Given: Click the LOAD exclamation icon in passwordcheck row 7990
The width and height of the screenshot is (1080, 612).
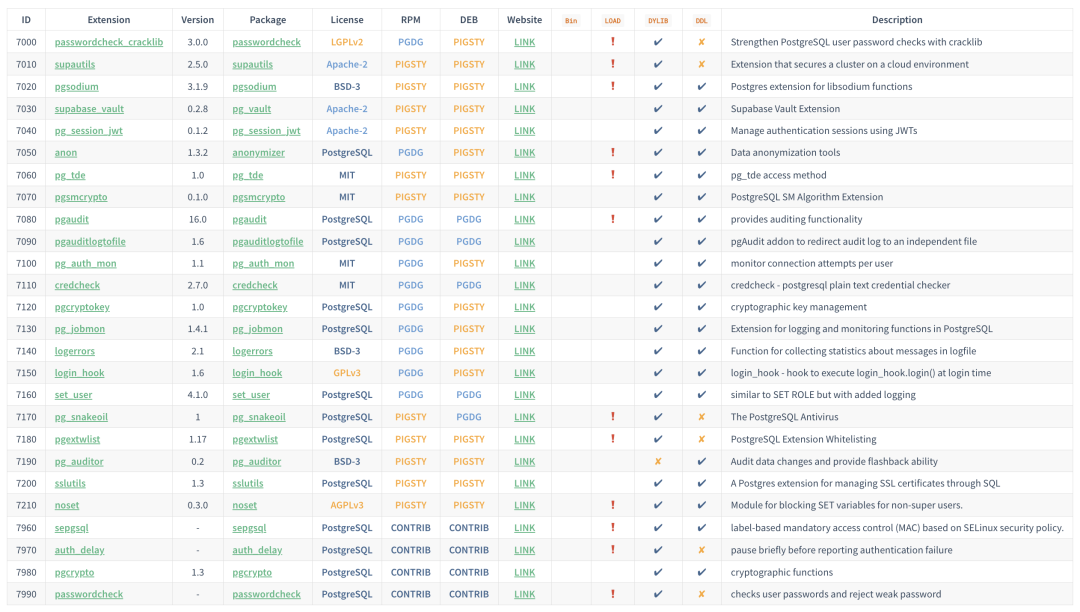Looking at the screenshot, I should (x=612, y=594).
